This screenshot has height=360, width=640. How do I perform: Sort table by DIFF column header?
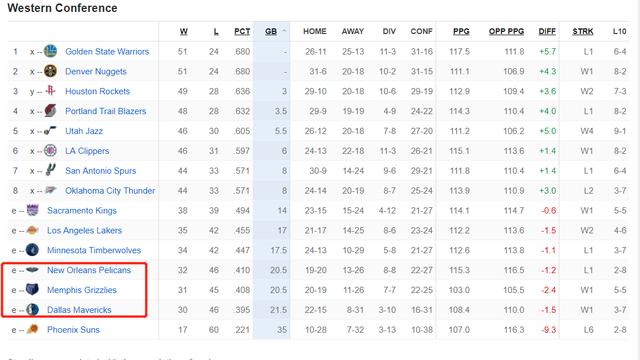click(547, 31)
